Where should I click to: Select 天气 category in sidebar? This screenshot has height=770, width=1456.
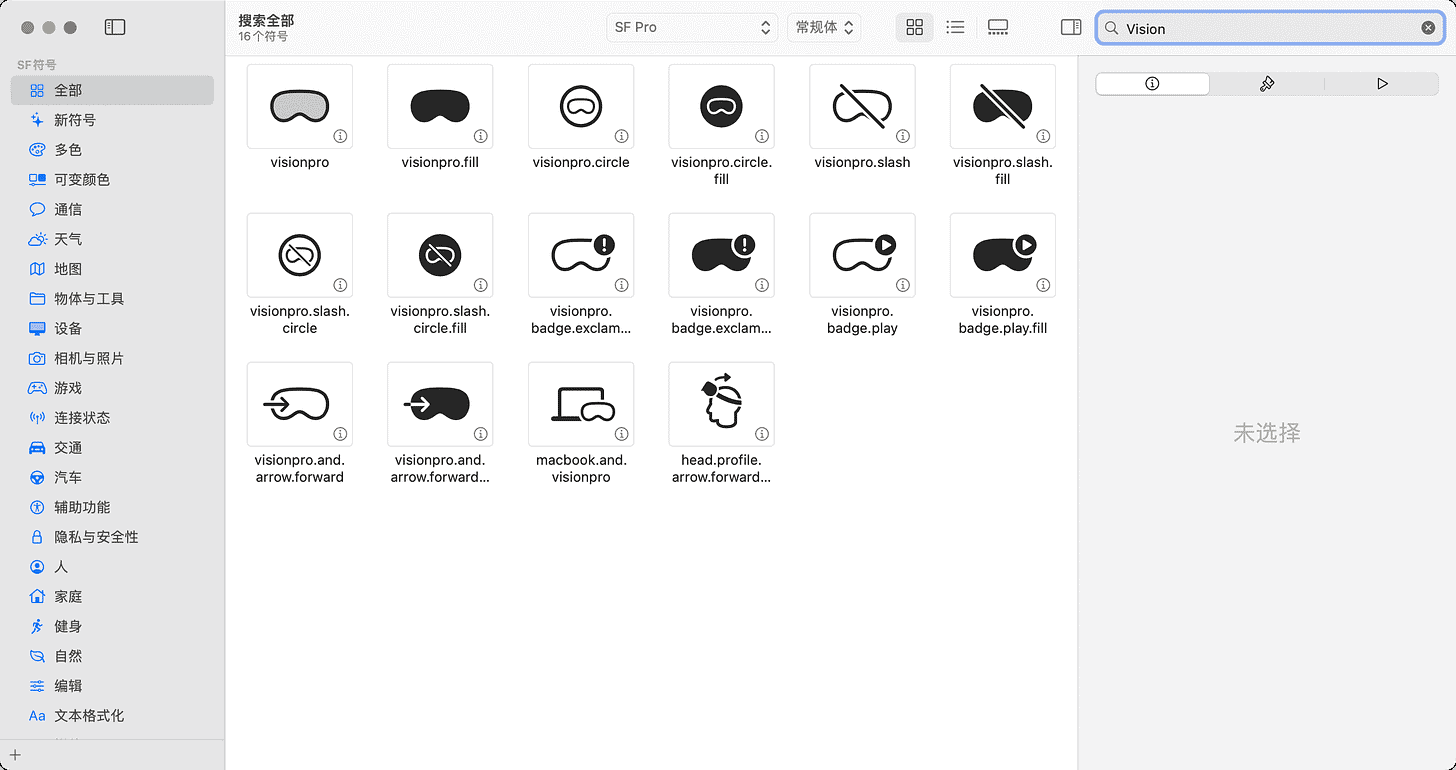112,239
